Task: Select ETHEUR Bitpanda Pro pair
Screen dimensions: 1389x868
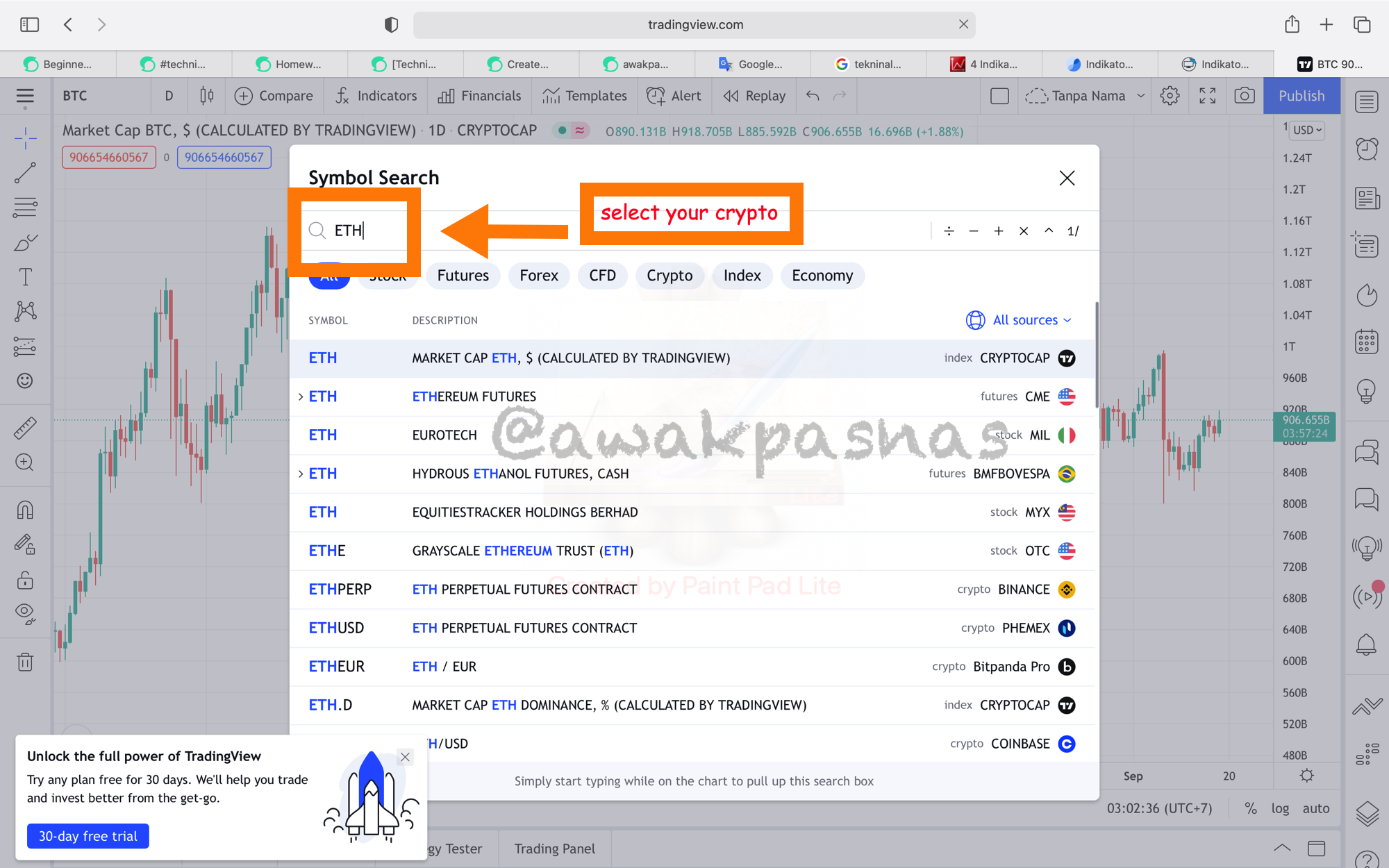Action: click(x=692, y=667)
